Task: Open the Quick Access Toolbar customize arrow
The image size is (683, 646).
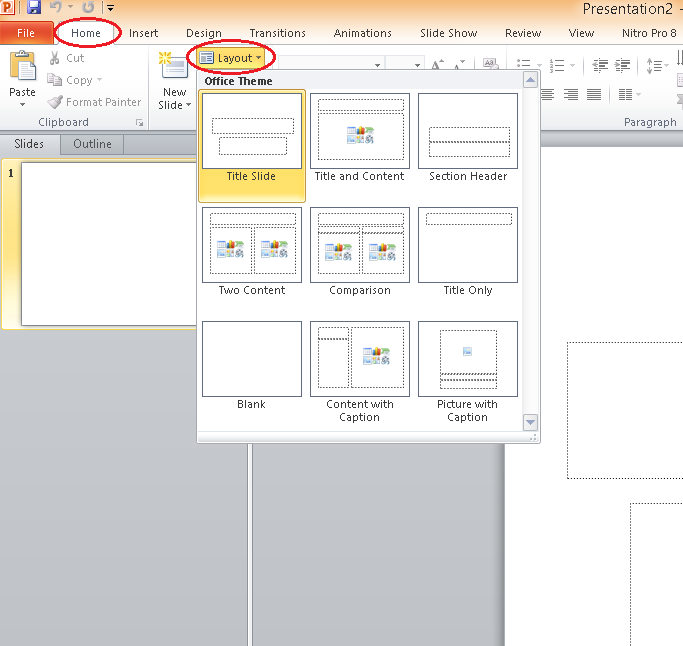Action: [110, 9]
